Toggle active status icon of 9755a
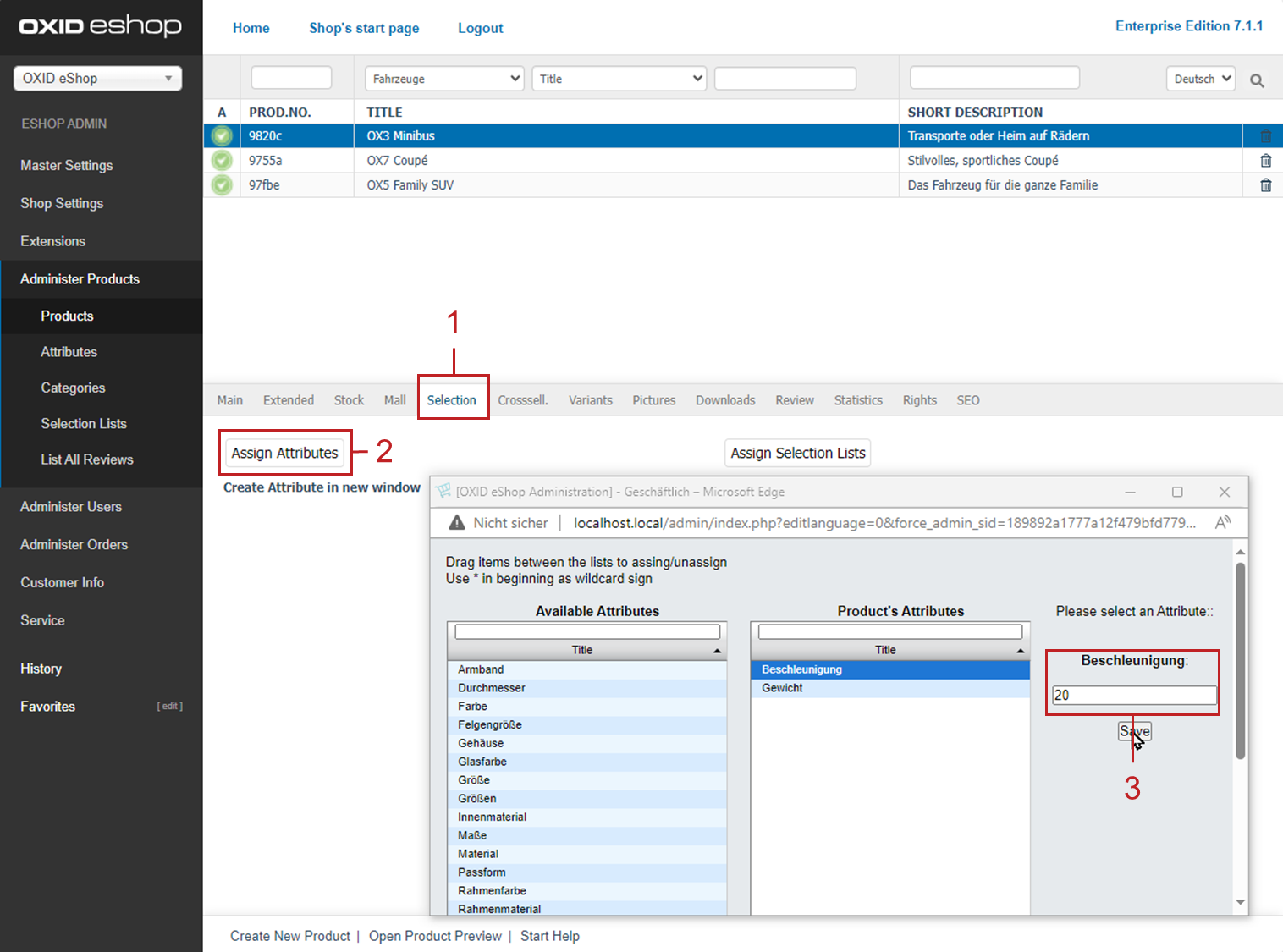 point(222,160)
